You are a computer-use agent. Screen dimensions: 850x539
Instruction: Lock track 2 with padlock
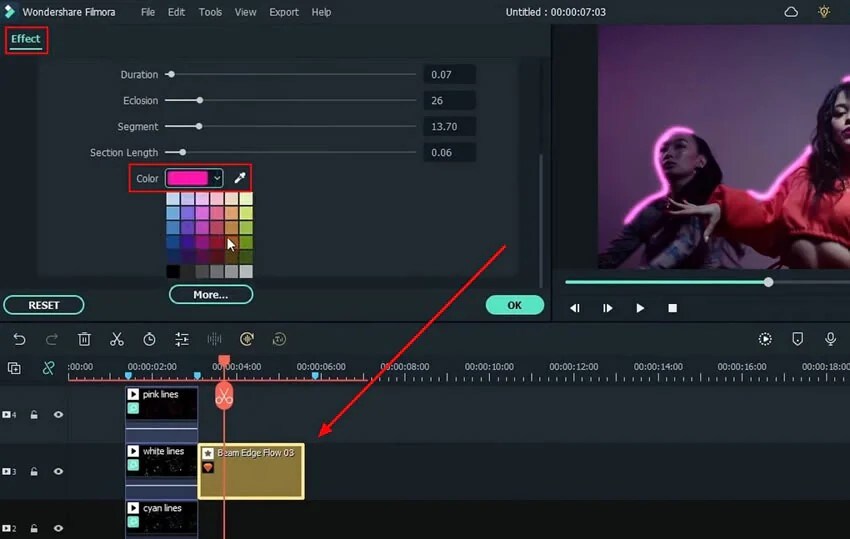tap(34, 528)
